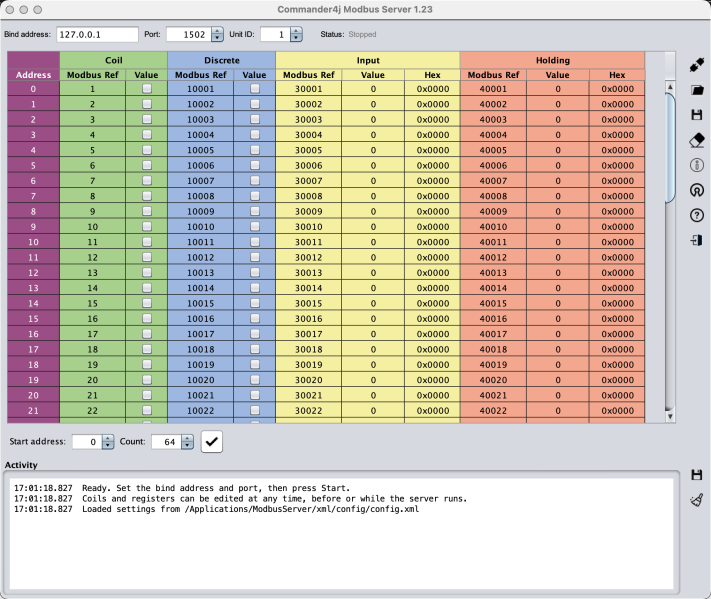Focus the Bind address field
The width and height of the screenshot is (711, 599).
click(x=97, y=34)
